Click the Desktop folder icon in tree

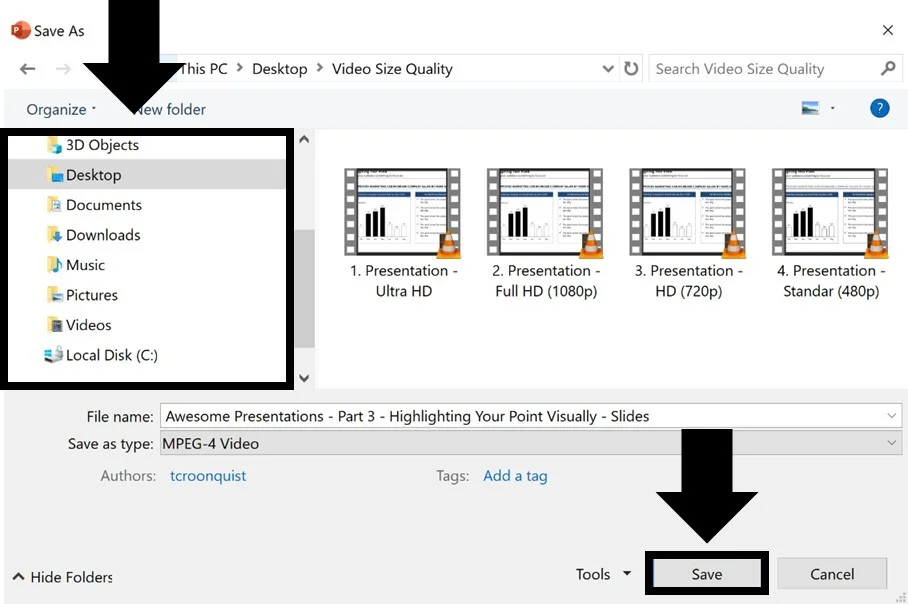(x=54, y=174)
